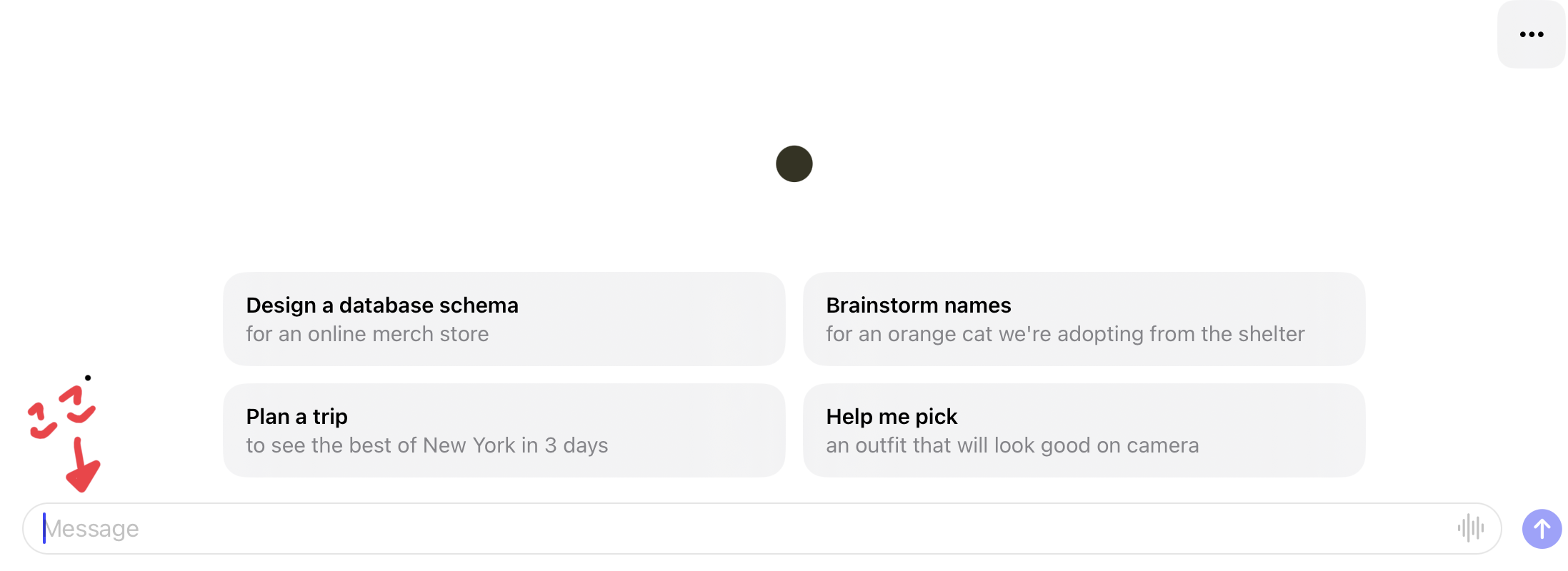Click the dark circle logo

pos(794,163)
